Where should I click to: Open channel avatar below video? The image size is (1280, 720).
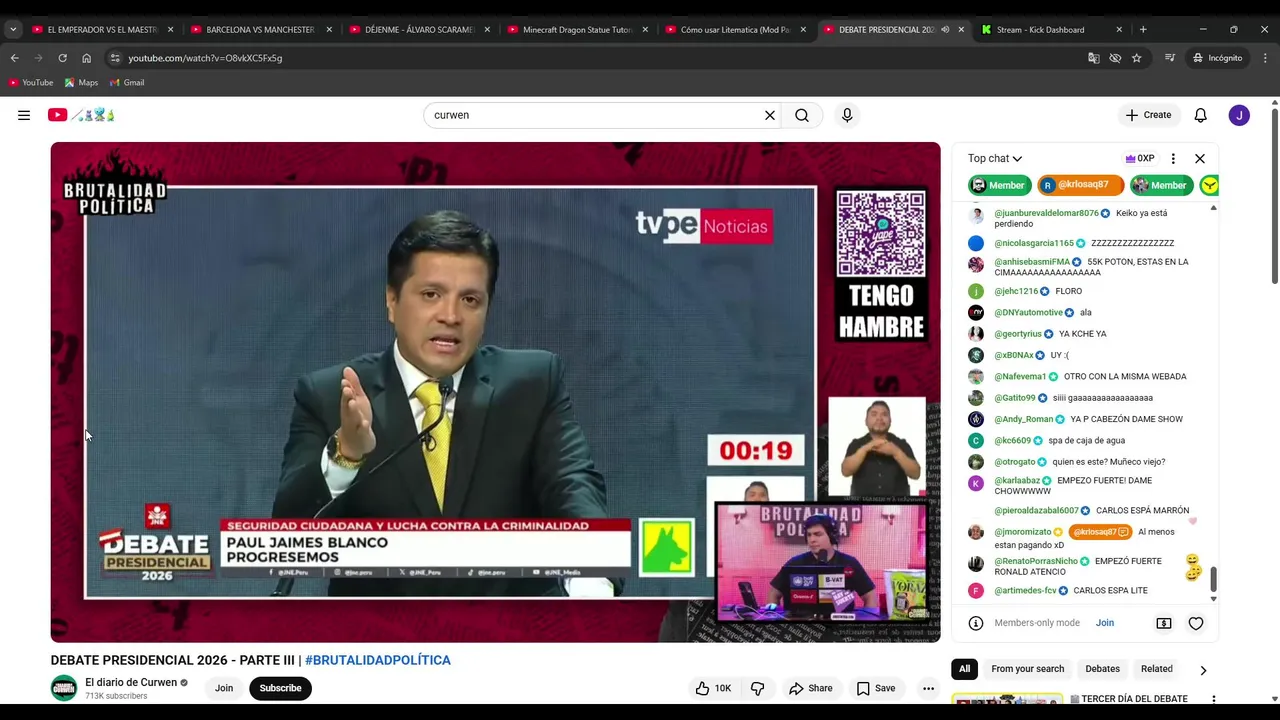[x=64, y=688]
